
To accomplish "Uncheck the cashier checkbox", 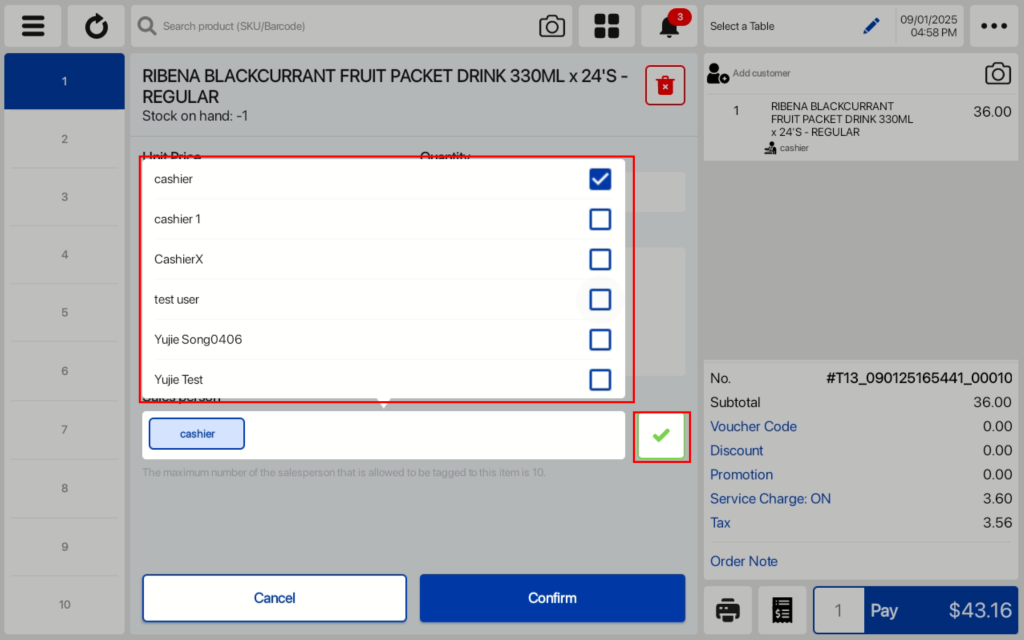I will coord(600,179).
